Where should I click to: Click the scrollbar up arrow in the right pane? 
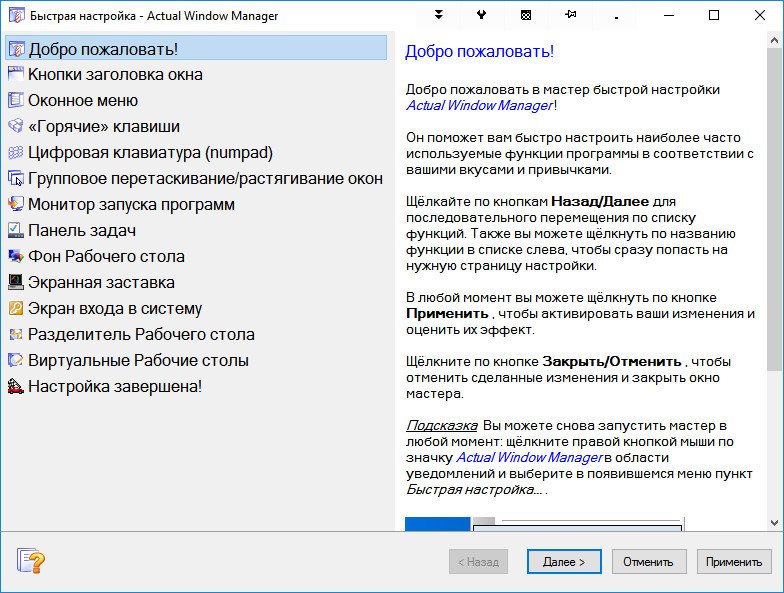[x=774, y=40]
